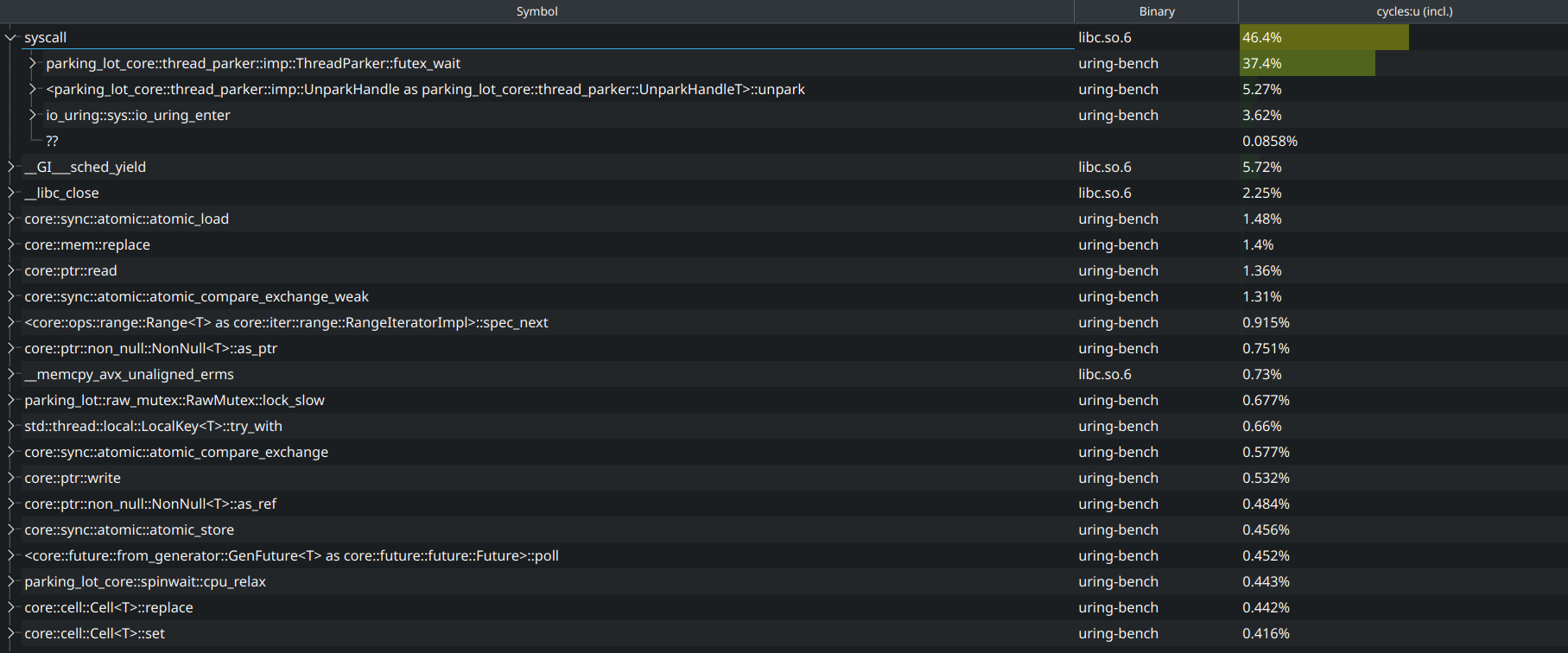The image size is (1568, 653).
Task: Click libc.so.6 binary in __memcpy_avx_unaligned_erms row
Action: (x=1105, y=374)
